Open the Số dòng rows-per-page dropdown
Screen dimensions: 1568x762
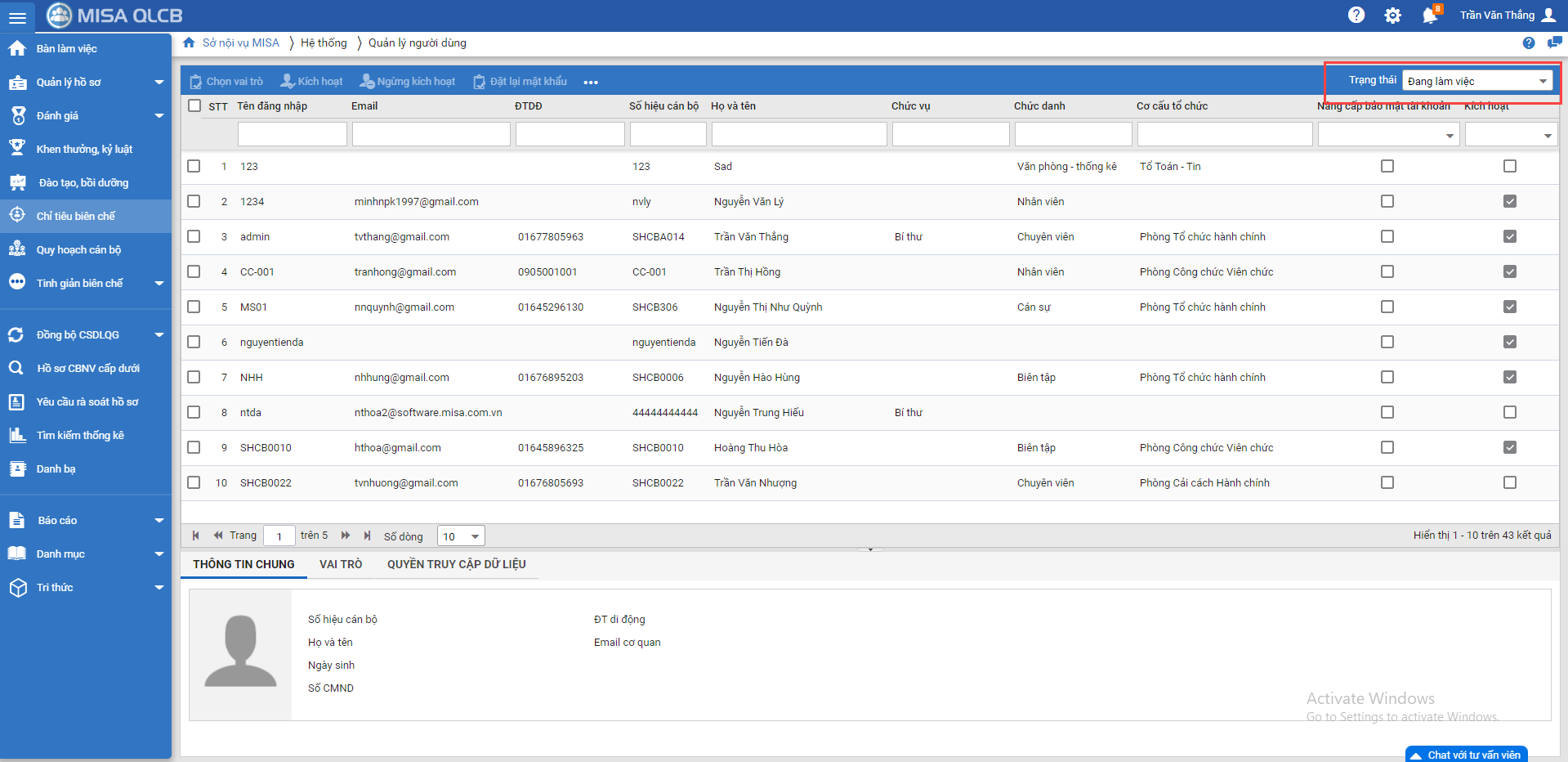pos(461,536)
